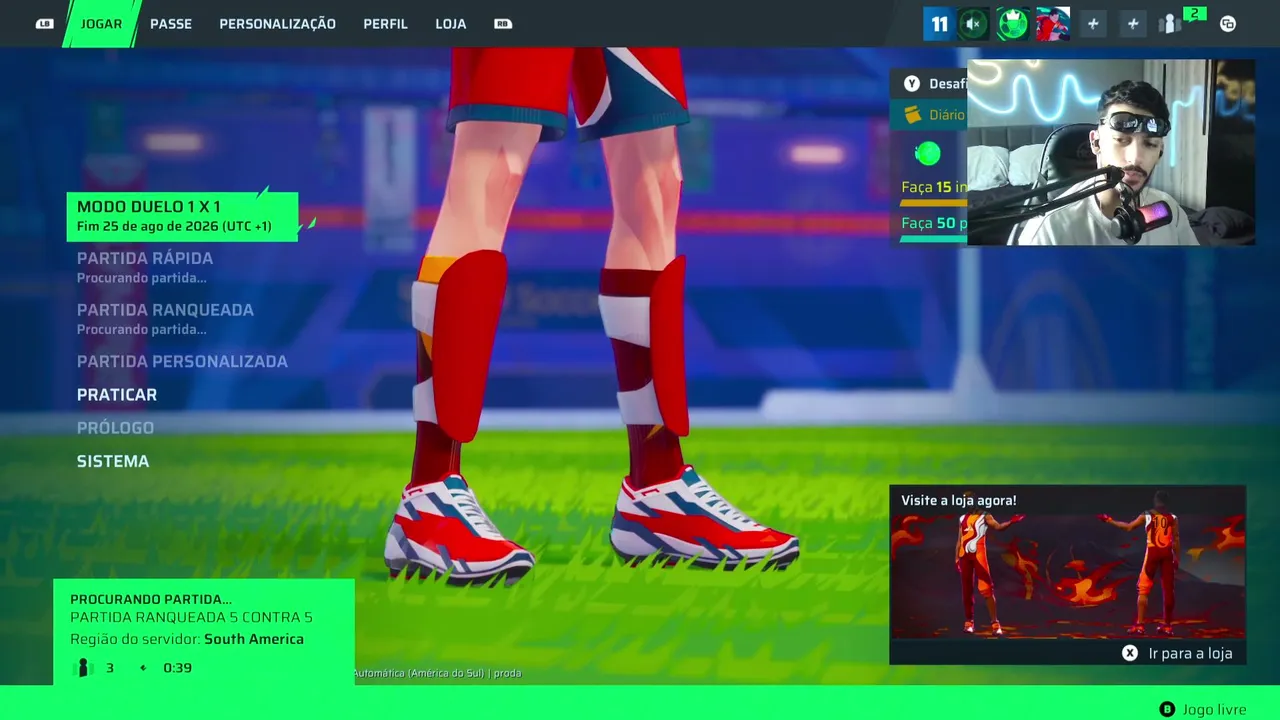Click the 'South America' server region text
Screen dimensions: 1280x720
tap(254, 639)
